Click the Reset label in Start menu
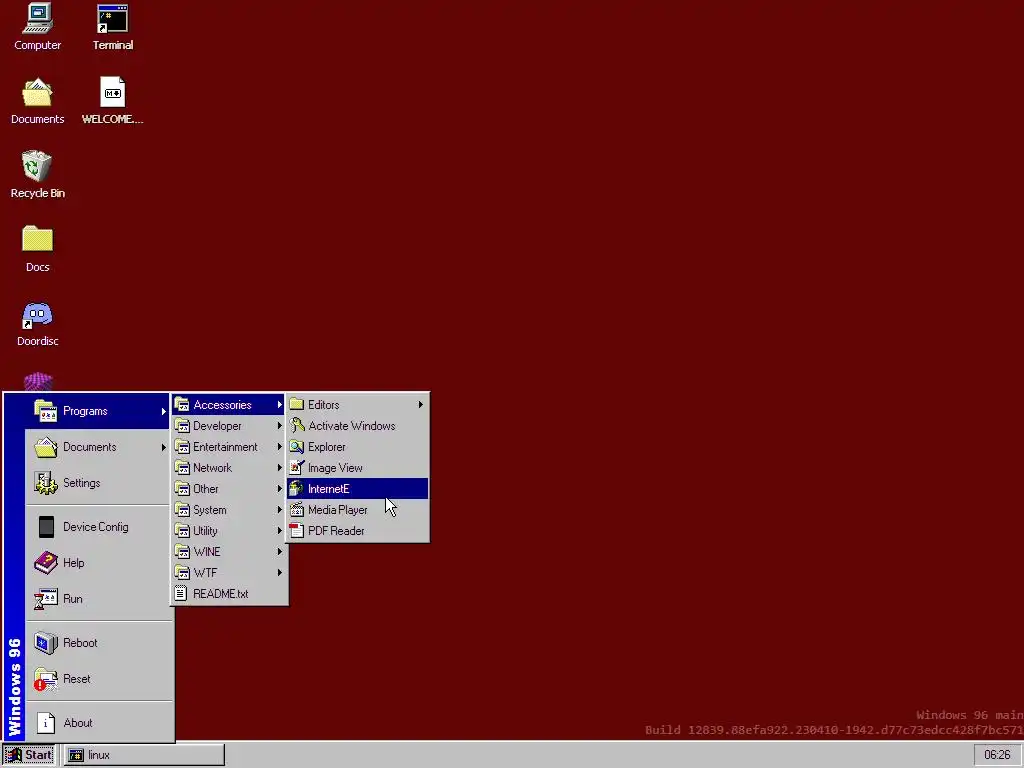The image size is (1024, 768). pos(77,679)
